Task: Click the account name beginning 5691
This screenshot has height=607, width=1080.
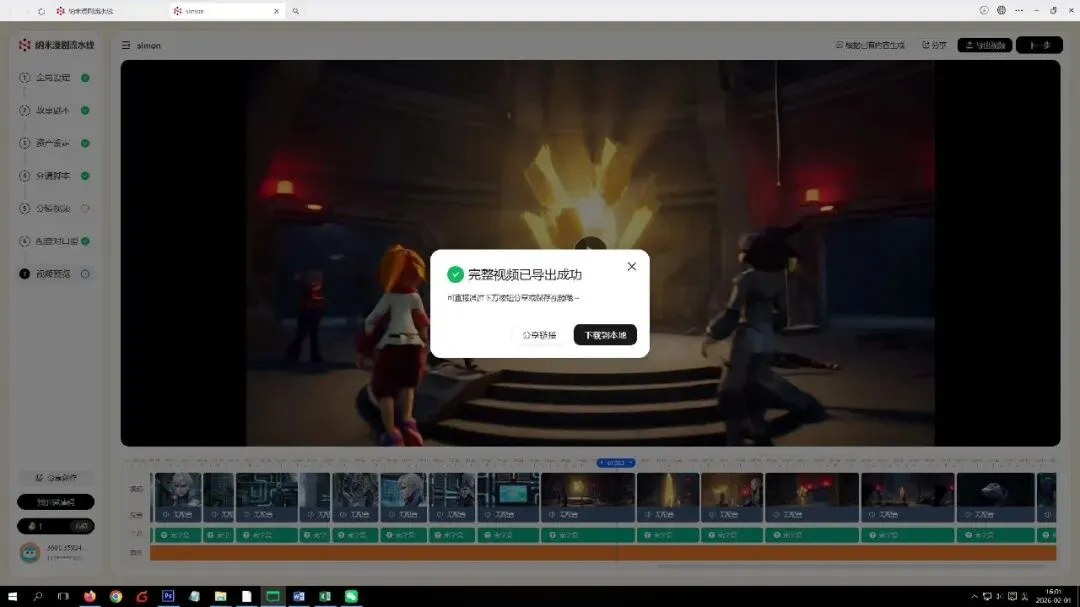Action: pos(67,548)
